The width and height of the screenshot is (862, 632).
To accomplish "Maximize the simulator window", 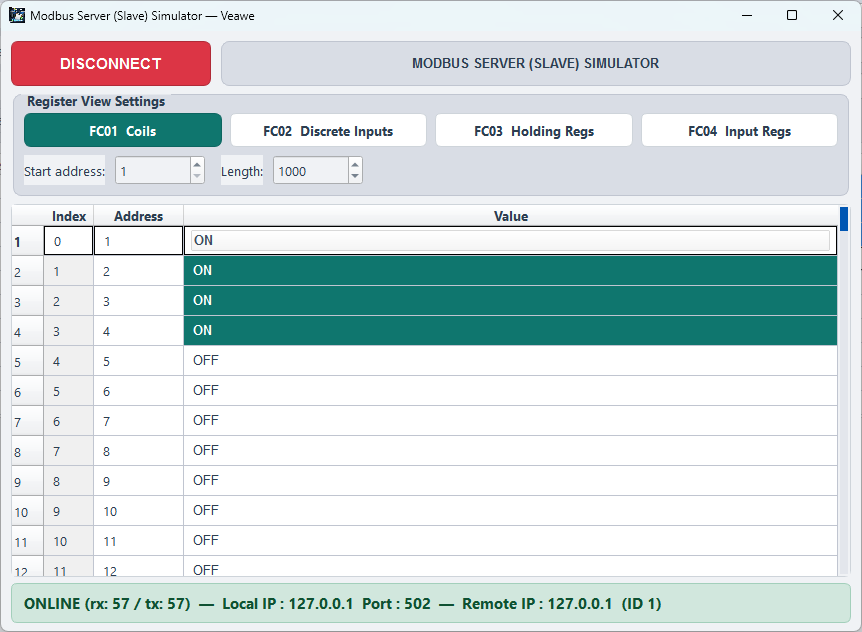I will [792, 15].
